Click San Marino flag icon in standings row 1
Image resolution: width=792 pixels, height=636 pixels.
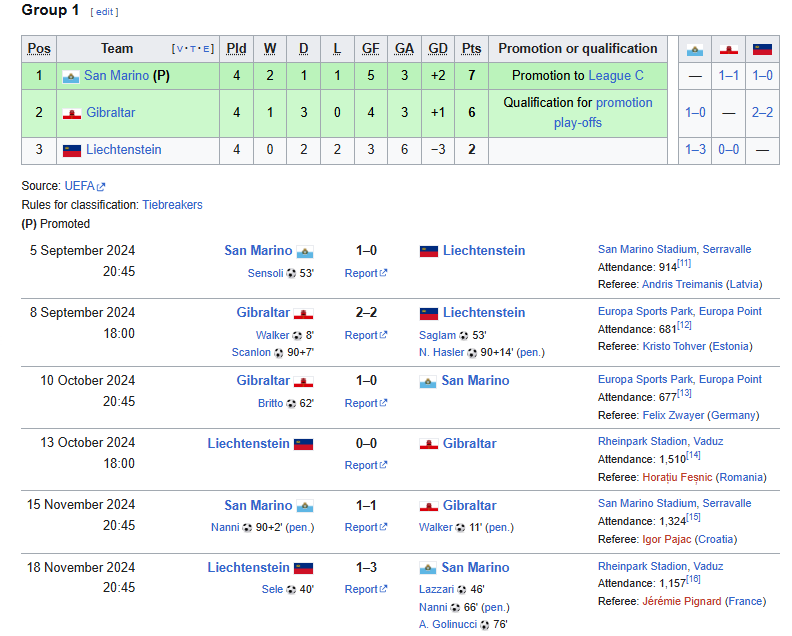tap(71, 76)
